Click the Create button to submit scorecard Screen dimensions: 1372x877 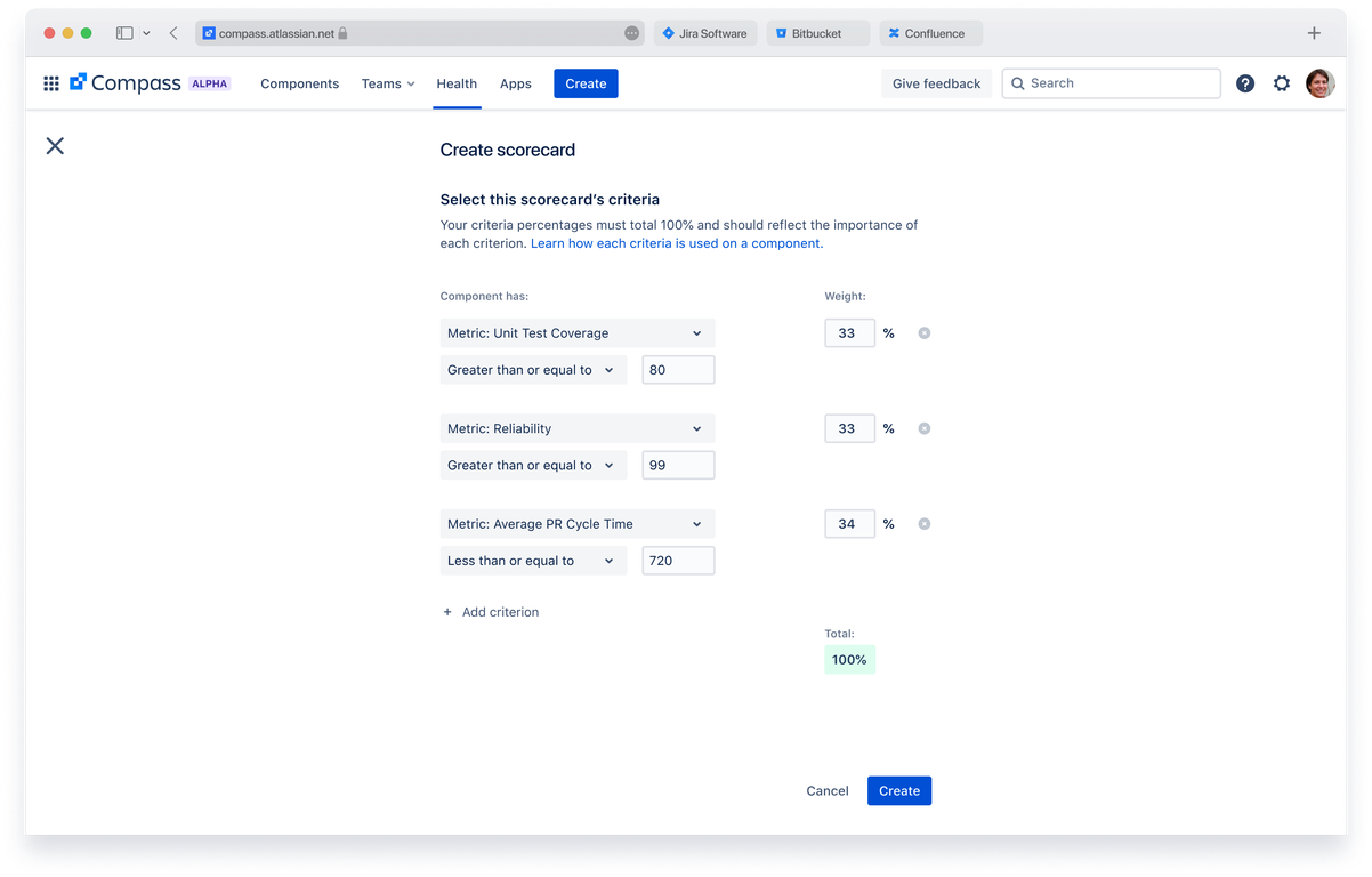click(899, 790)
